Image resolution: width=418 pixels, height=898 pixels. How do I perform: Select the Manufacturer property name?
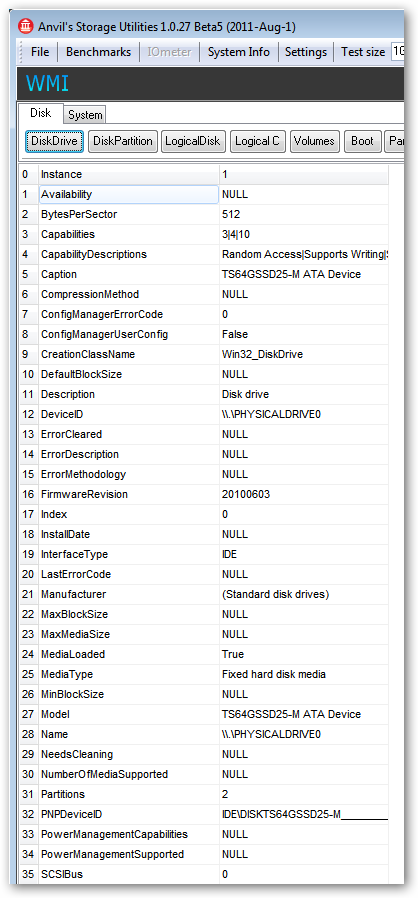73,594
